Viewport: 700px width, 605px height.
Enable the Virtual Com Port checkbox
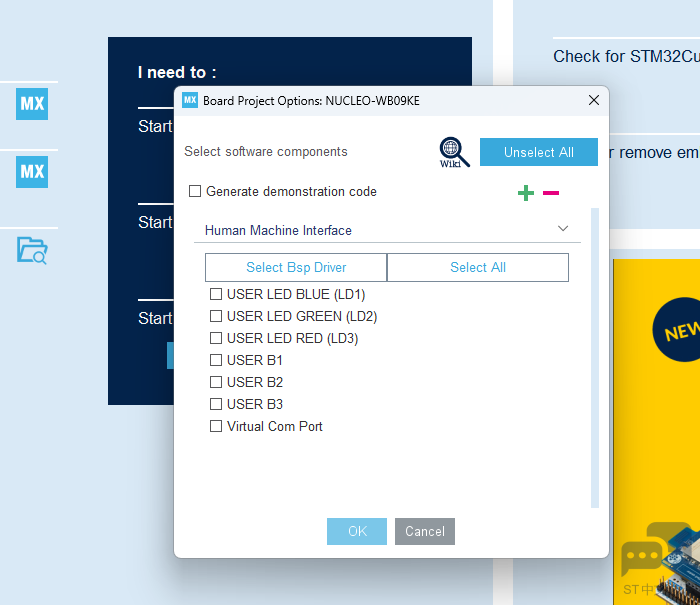tap(216, 426)
